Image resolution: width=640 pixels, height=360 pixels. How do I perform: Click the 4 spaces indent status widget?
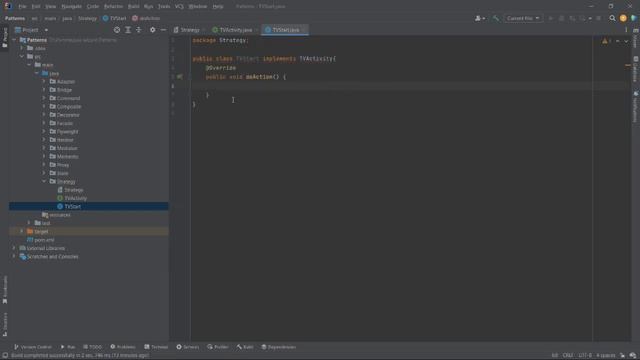click(606, 356)
